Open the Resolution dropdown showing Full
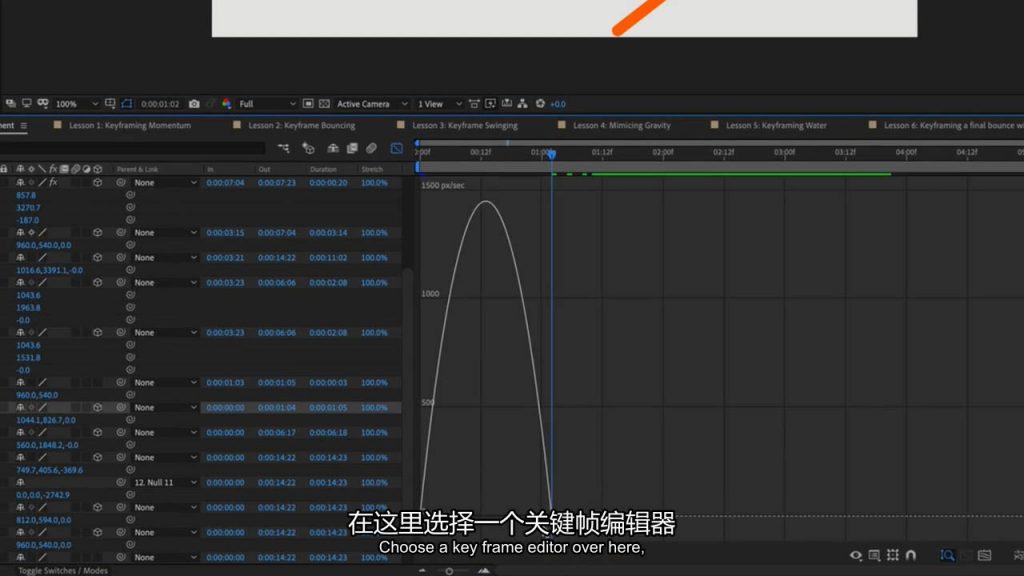Viewport: 1024px width, 576px height. pos(266,104)
